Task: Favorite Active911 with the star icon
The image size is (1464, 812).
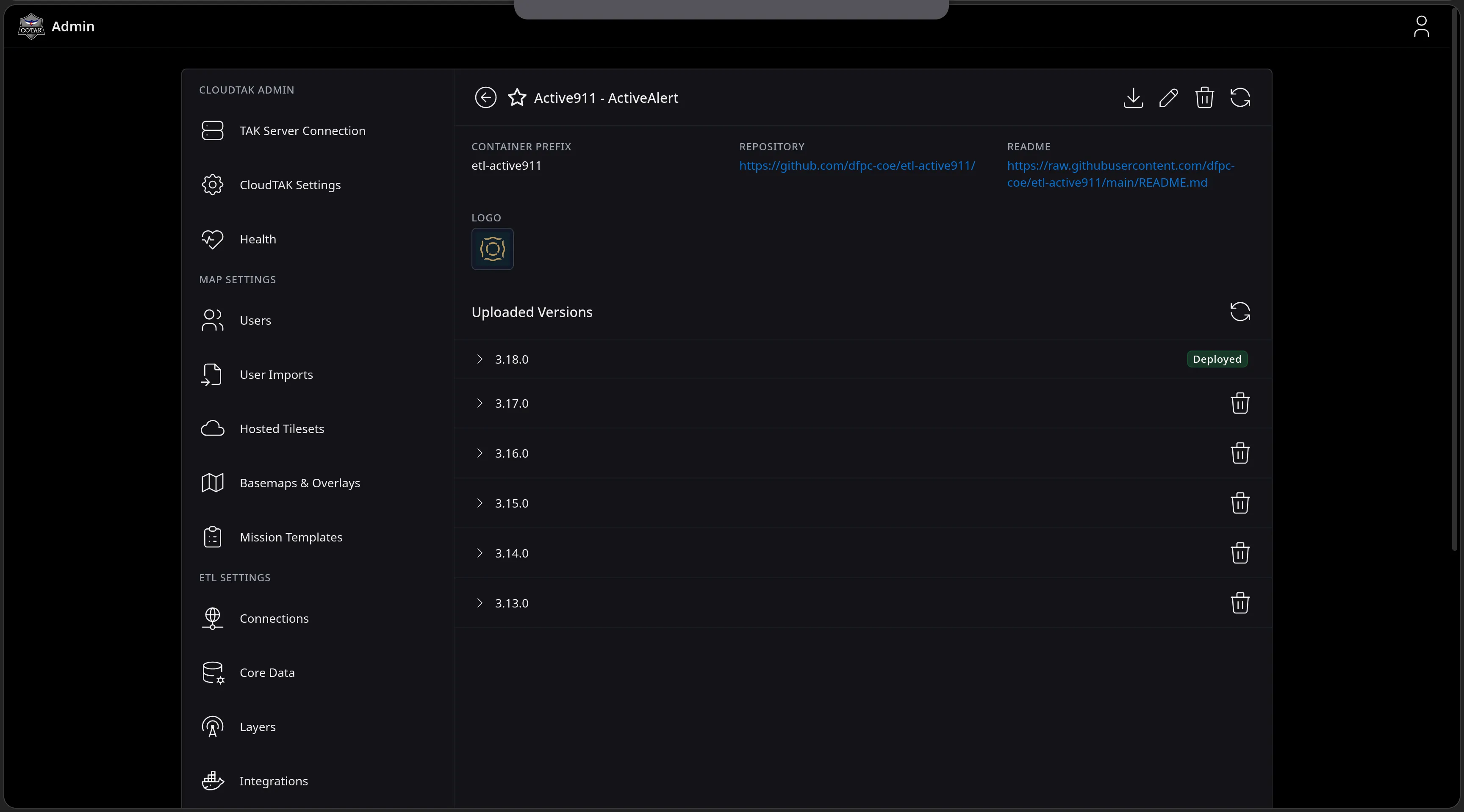Action: pos(517,98)
